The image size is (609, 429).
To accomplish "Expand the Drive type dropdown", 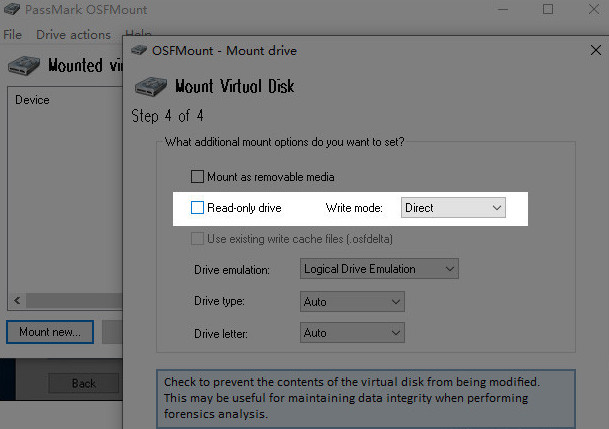I will [352, 302].
